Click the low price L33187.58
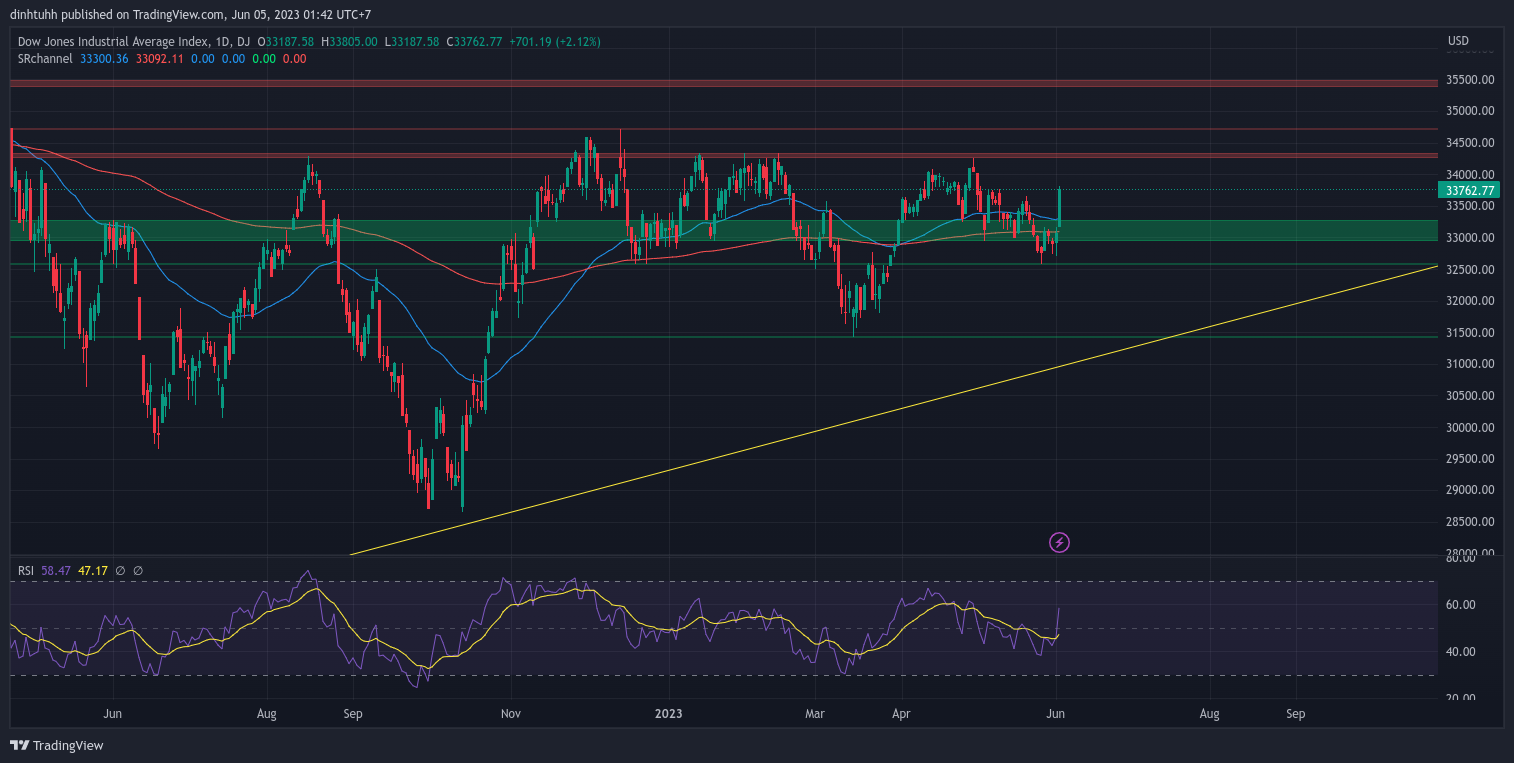 click(x=412, y=42)
